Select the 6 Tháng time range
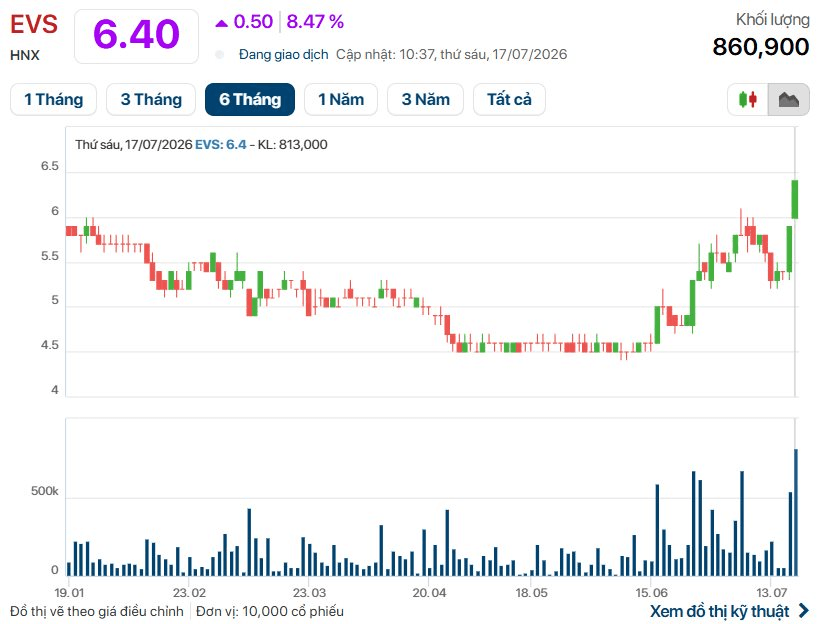830x624 pixels. click(x=250, y=100)
